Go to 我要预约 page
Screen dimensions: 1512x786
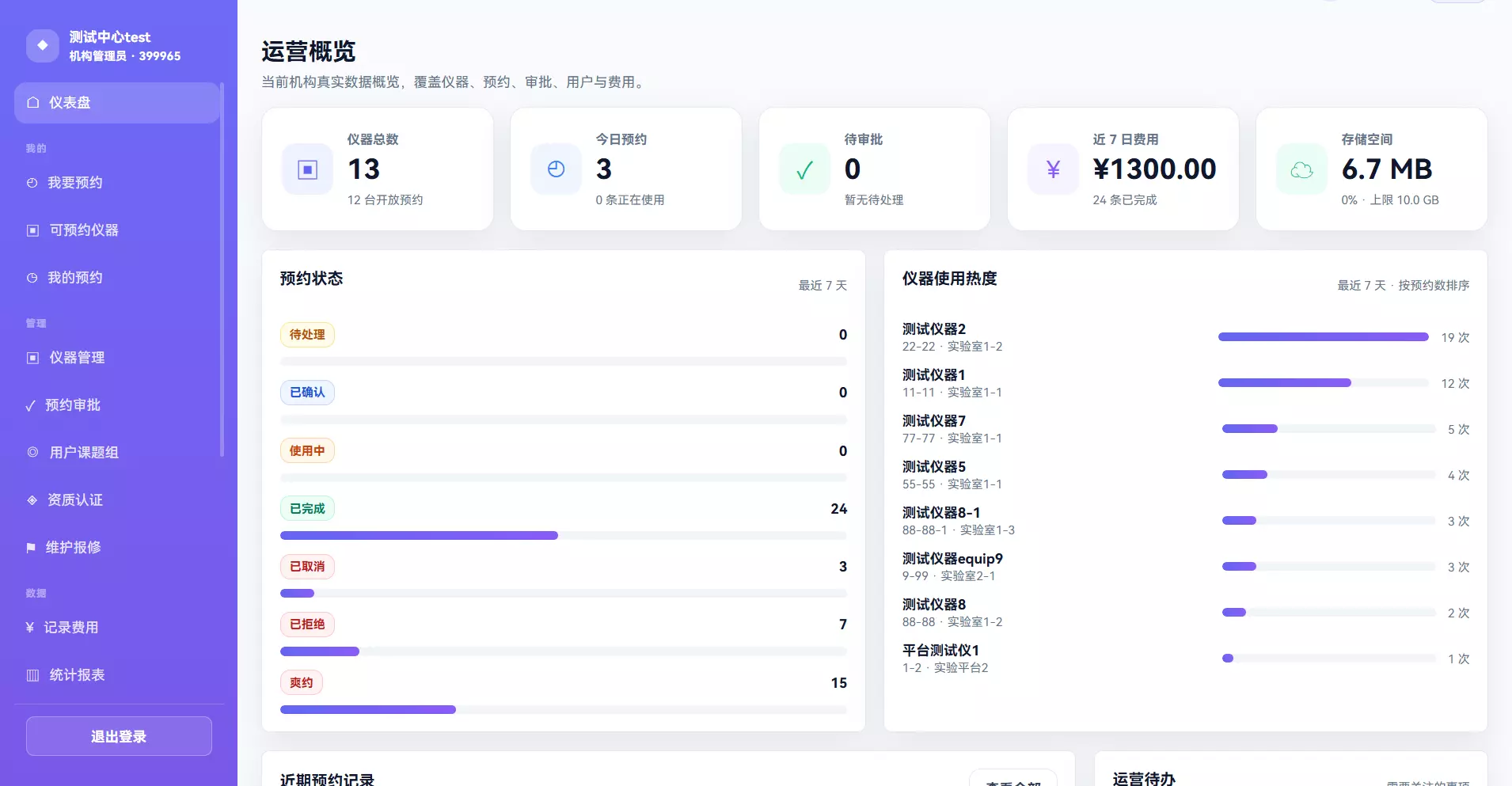coord(117,183)
